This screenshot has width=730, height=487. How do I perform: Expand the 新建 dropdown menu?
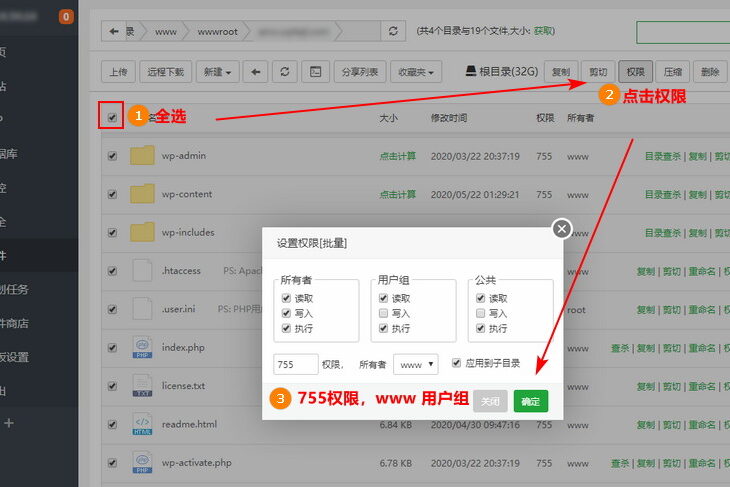pos(218,72)
